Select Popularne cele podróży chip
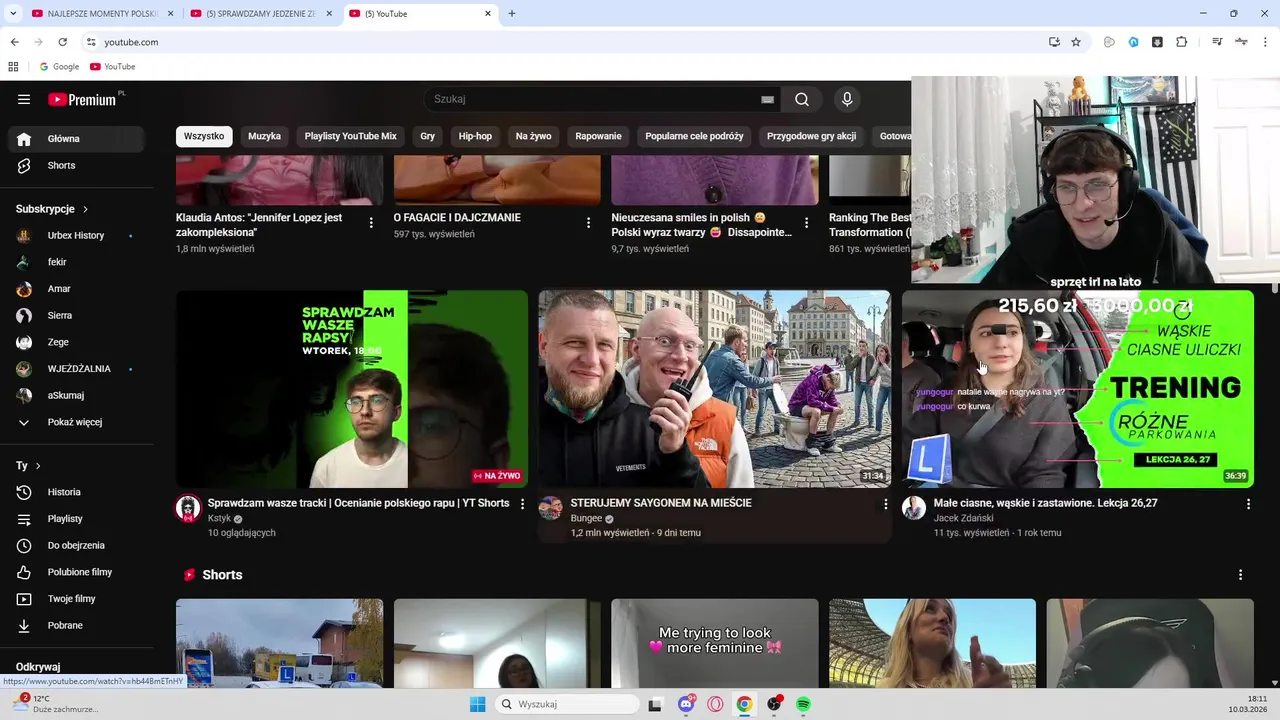The height and width of the screenshot is (720, 1280). coord(695,136)
